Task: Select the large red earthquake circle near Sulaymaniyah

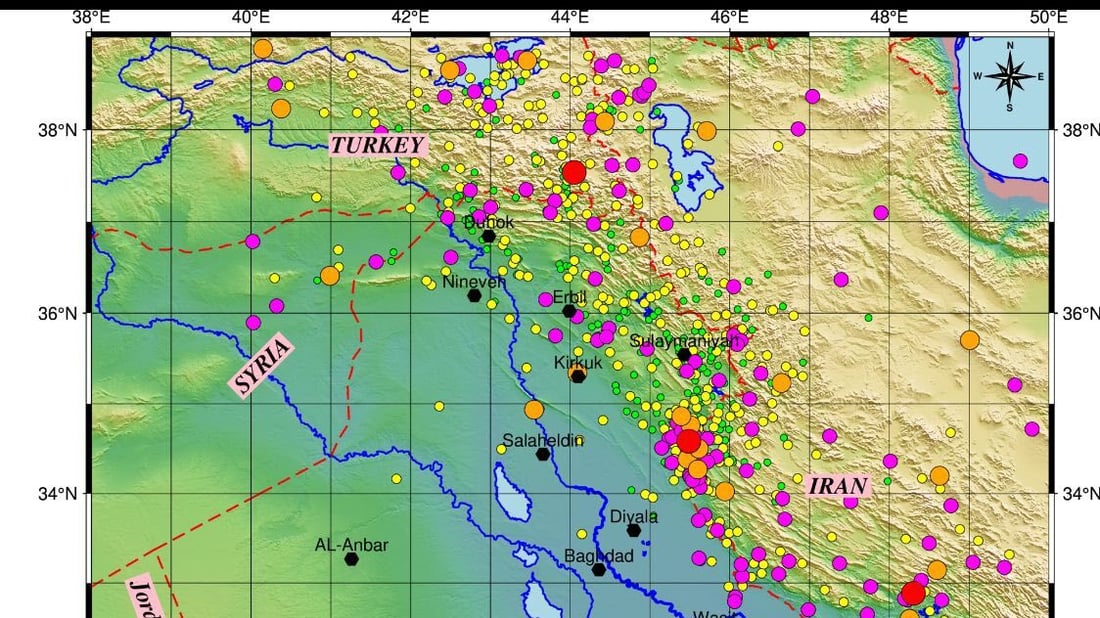Action: pyautogui.click(x=689, y=440)
